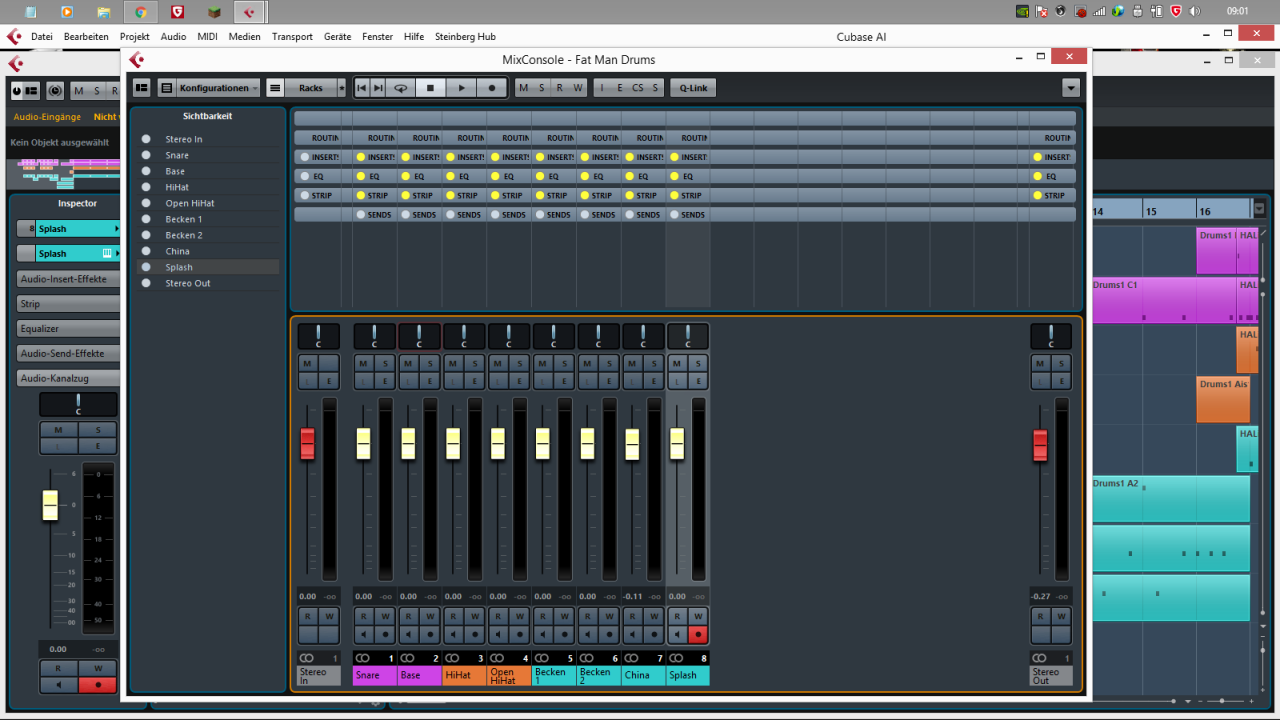
Task: Toggle visibility dot for Snare channel
Action: [x=146, y=155]
